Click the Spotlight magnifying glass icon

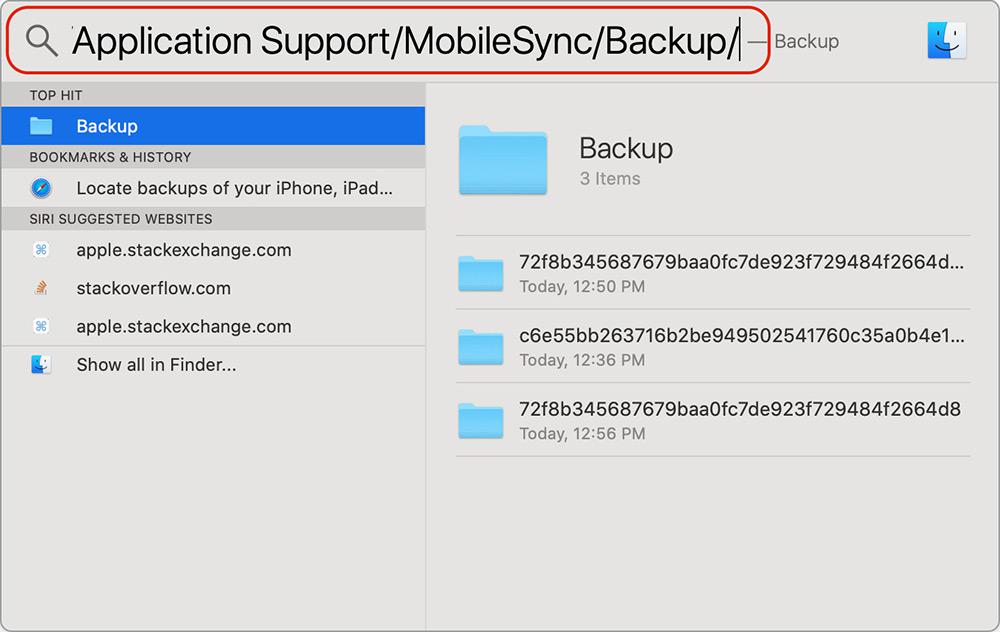tap(41, 41)
